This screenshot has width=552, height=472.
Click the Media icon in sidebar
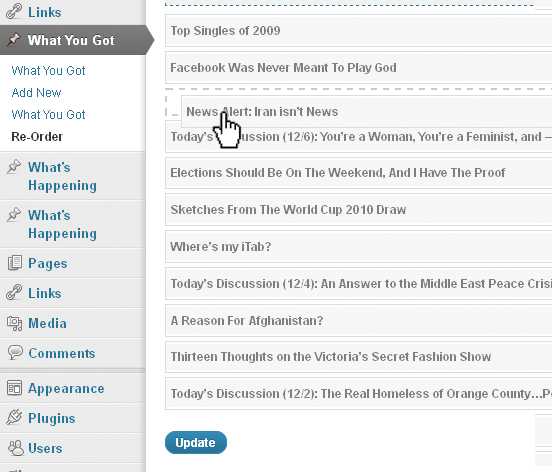coord(14,323)
